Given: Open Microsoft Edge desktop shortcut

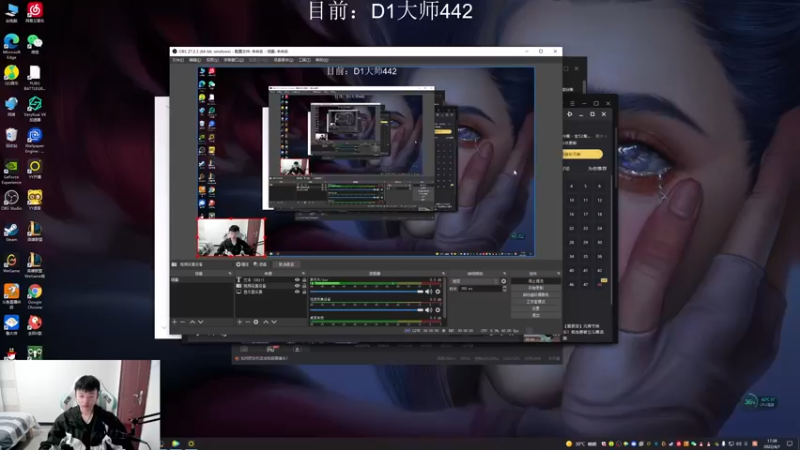Looking at the screenshot, I should coord(11,45).
